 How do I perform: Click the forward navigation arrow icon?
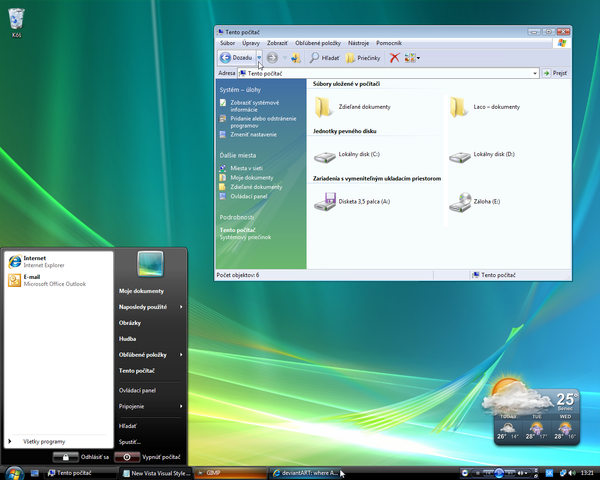pos(272,58)
